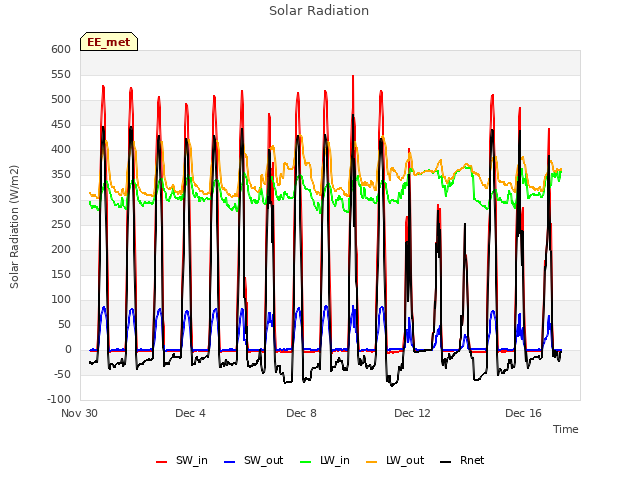The width and height of the screenshot is (640, 480).
Task: Click the tallest SW_in peak near 550
Action: tap(353, 78)
